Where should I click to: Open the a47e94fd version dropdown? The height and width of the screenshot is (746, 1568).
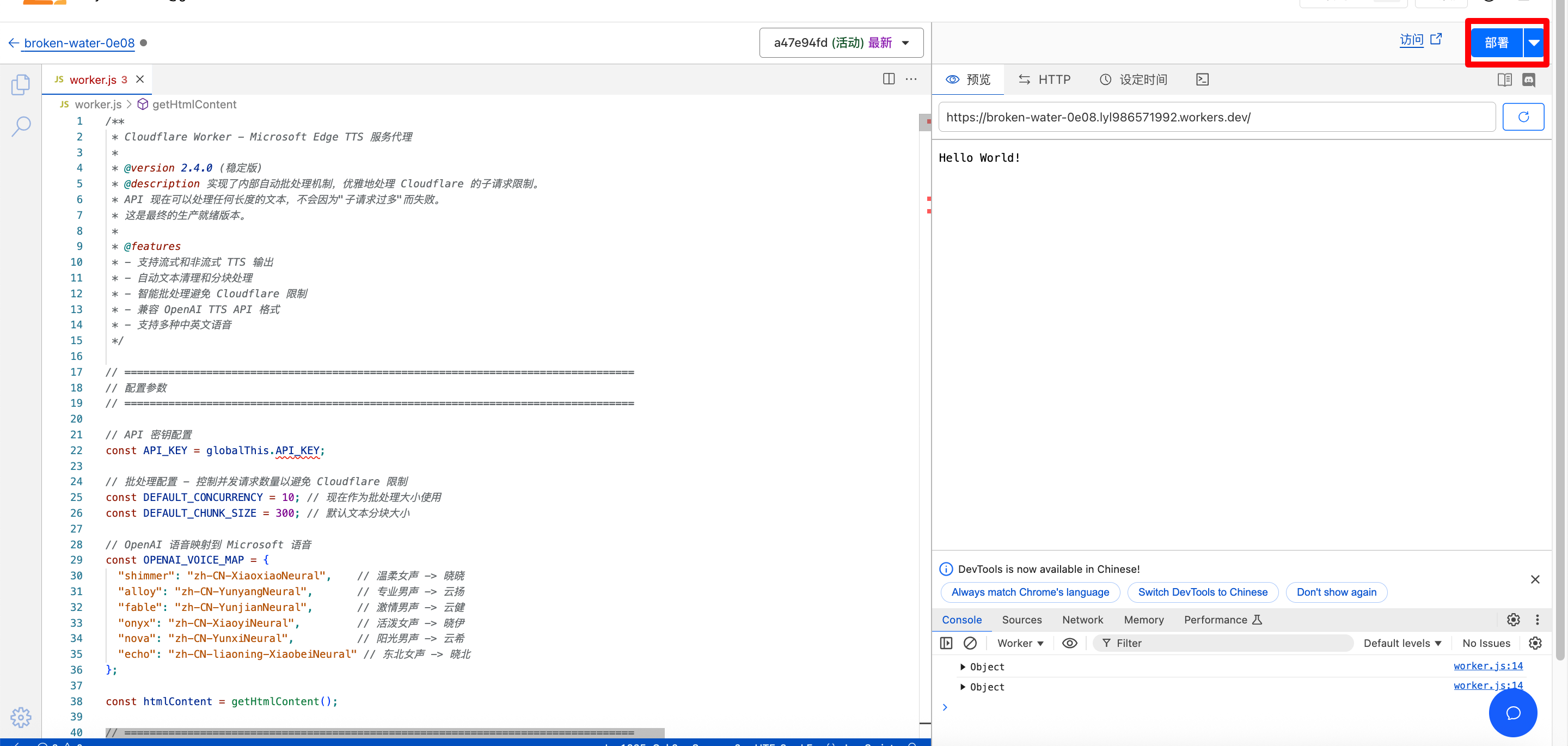click(841, 42)
